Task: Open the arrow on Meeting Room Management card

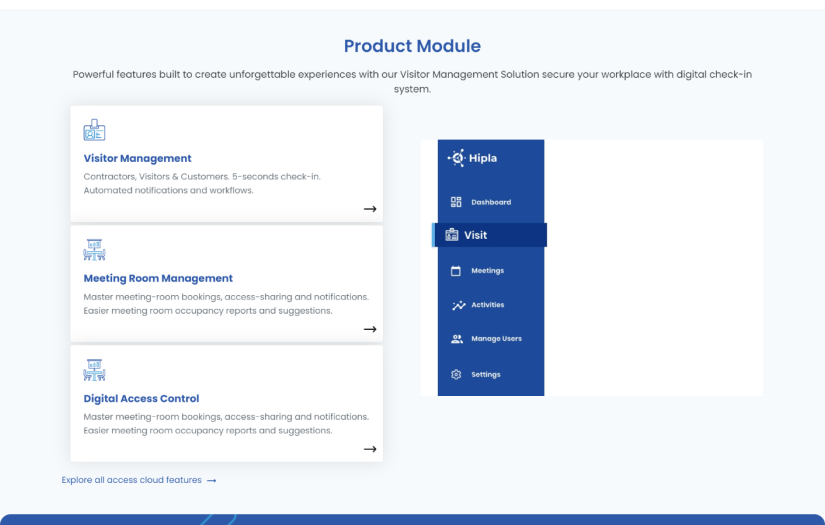Action: pos(370,329)
